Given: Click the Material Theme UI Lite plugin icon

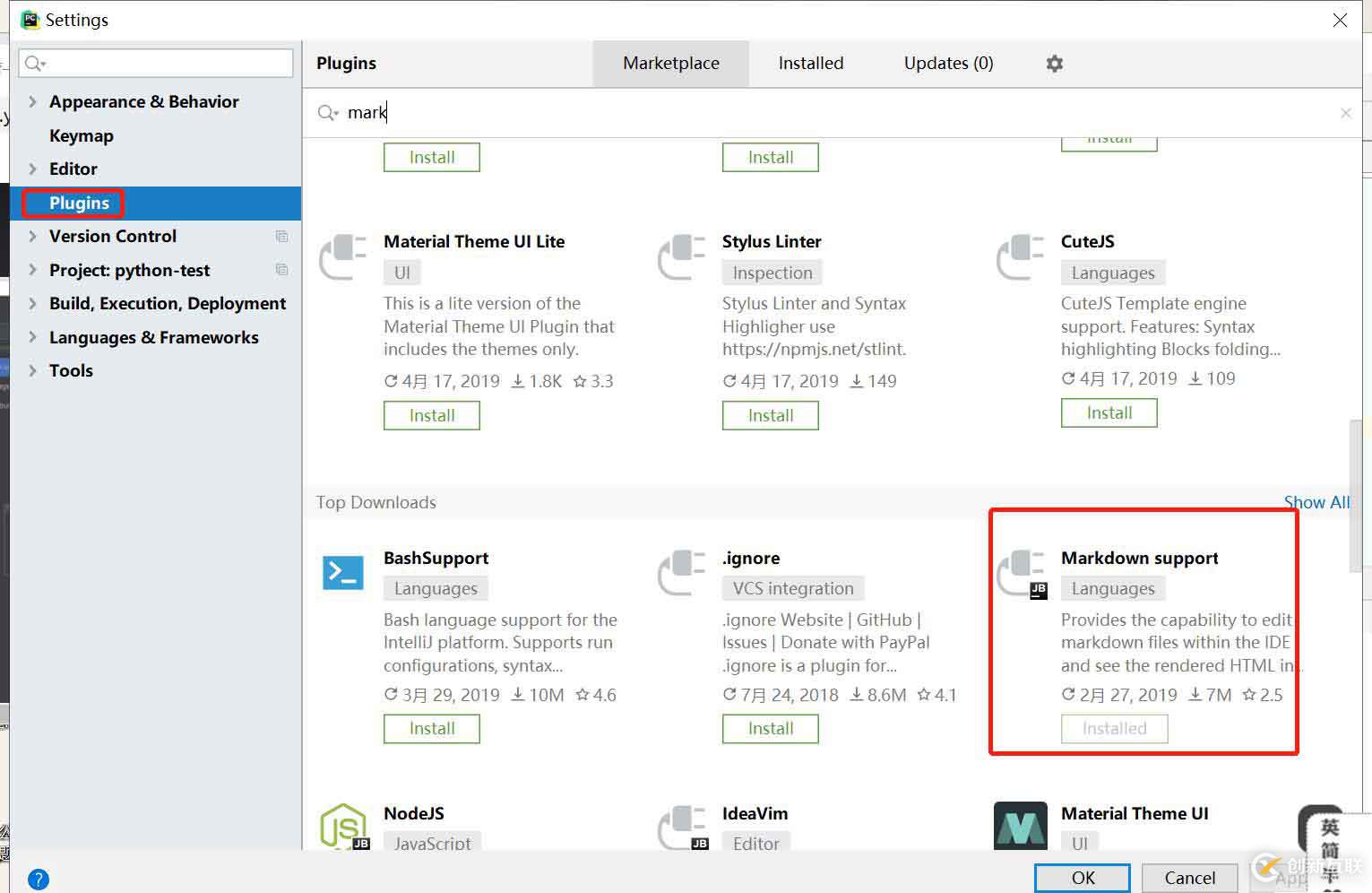Looking at the screenshot, I should [343, 257].
